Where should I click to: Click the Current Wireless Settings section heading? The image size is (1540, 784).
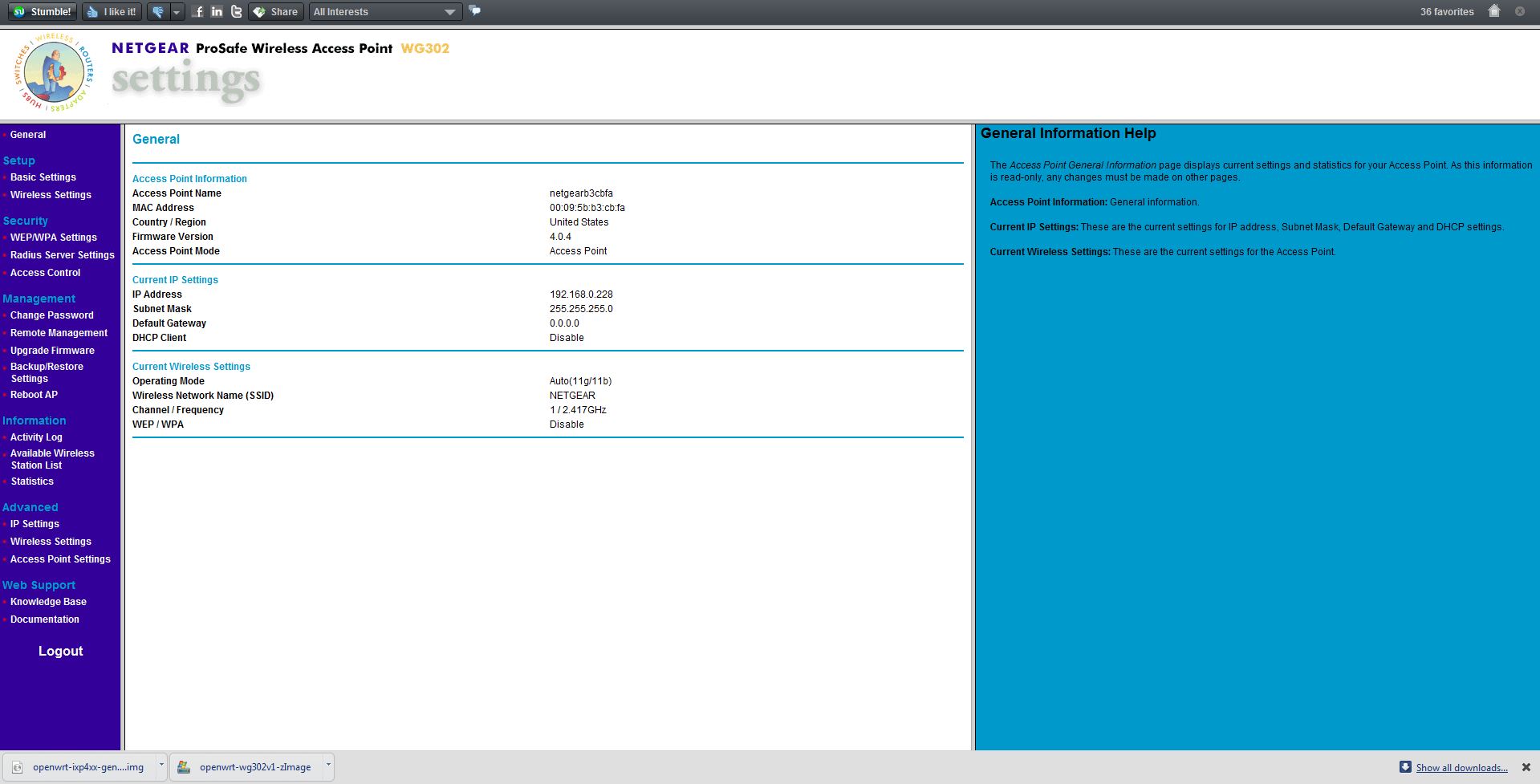[191, 367]
